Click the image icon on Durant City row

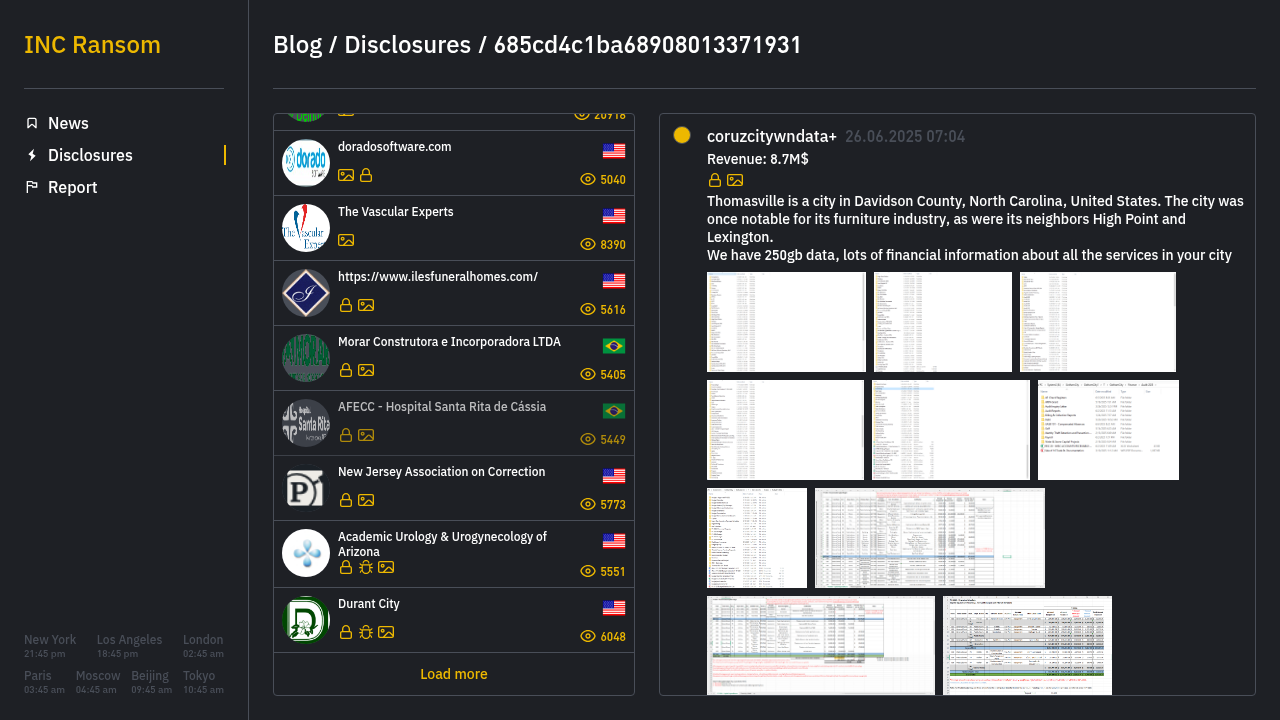pyautogui.click(x=386, y=632)
